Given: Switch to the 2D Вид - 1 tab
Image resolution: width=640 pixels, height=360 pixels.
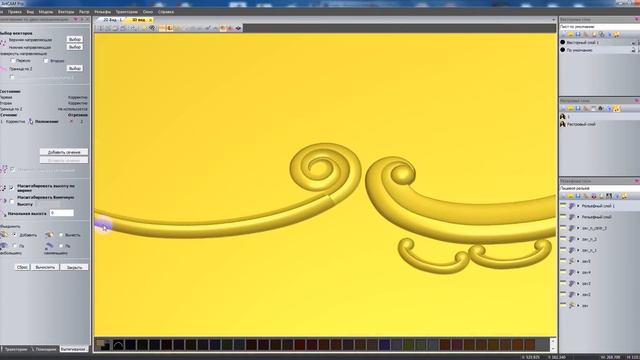Looking at the screenshot, I should pos(112,20).
